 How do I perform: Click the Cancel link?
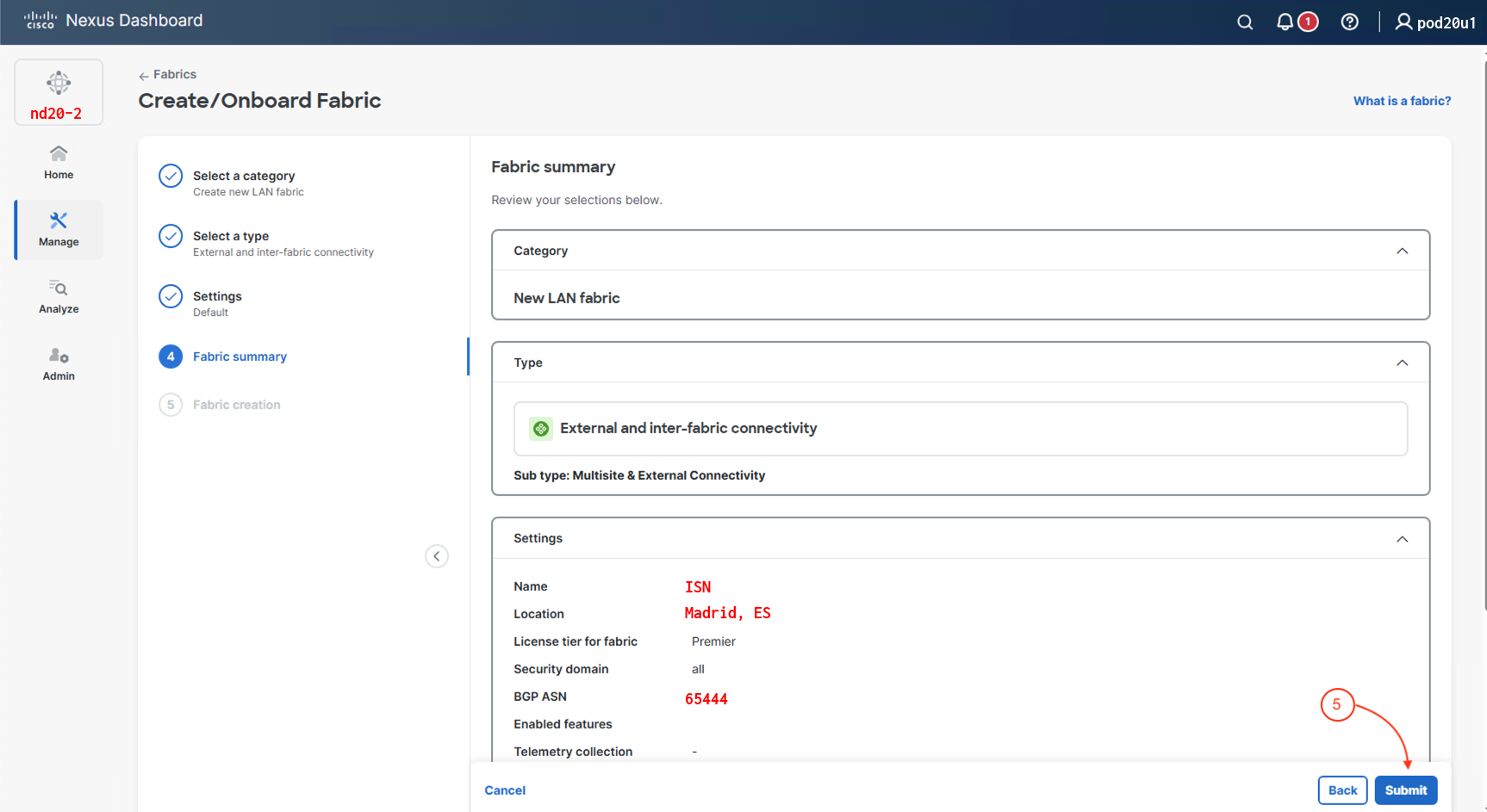coord(505,790)
